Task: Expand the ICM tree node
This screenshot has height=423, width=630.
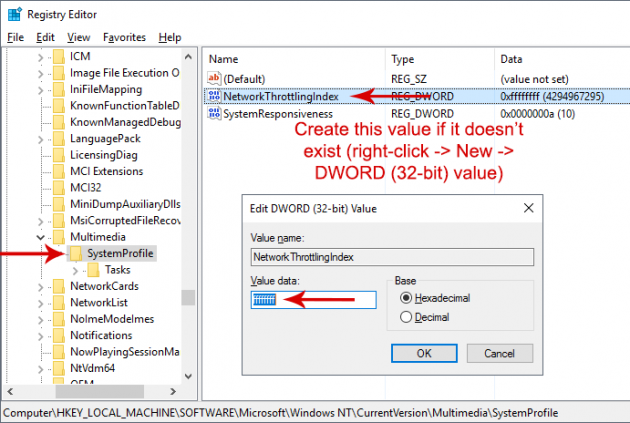Action: (40, 58)
